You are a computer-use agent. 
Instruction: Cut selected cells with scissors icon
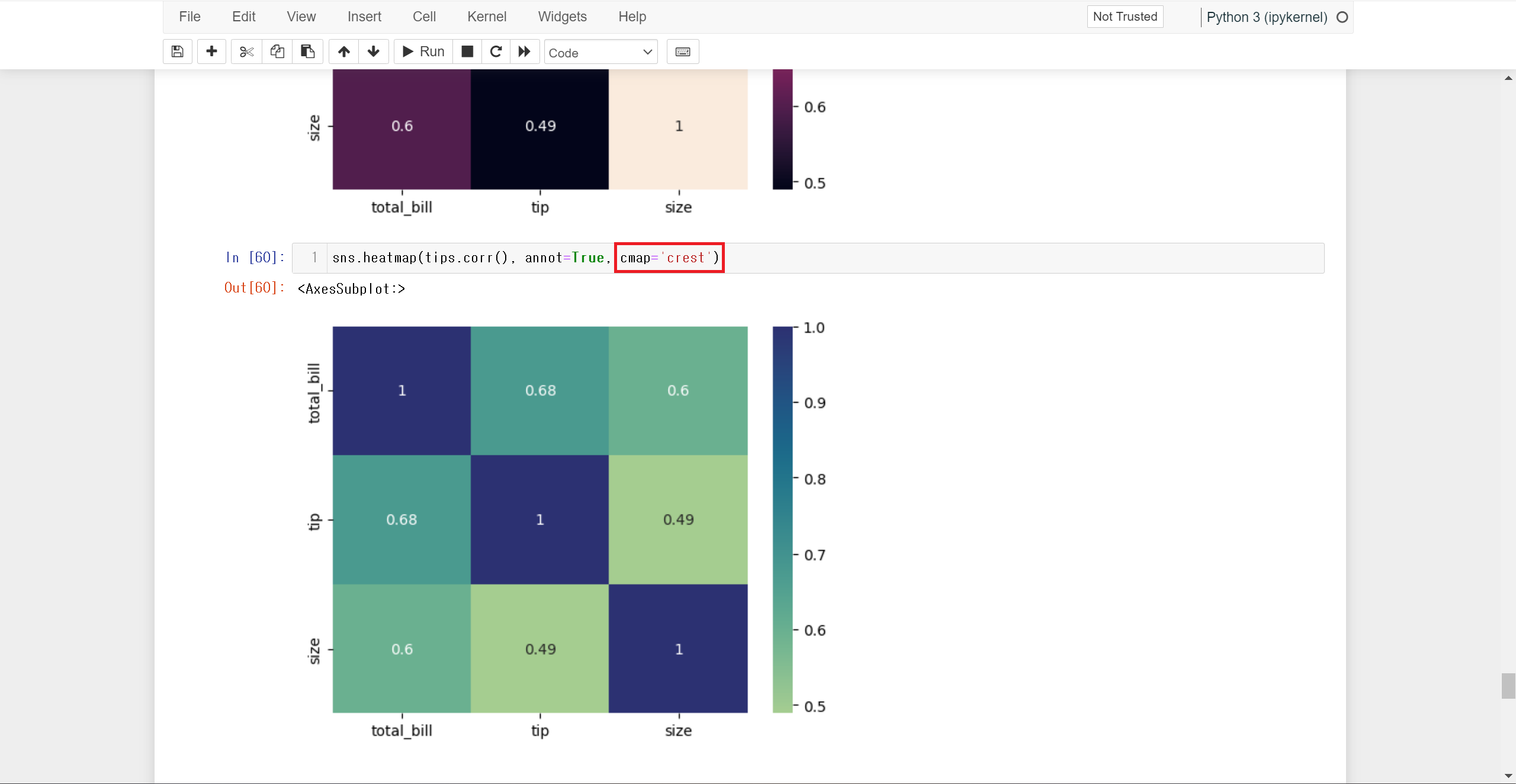pos(246,52)
